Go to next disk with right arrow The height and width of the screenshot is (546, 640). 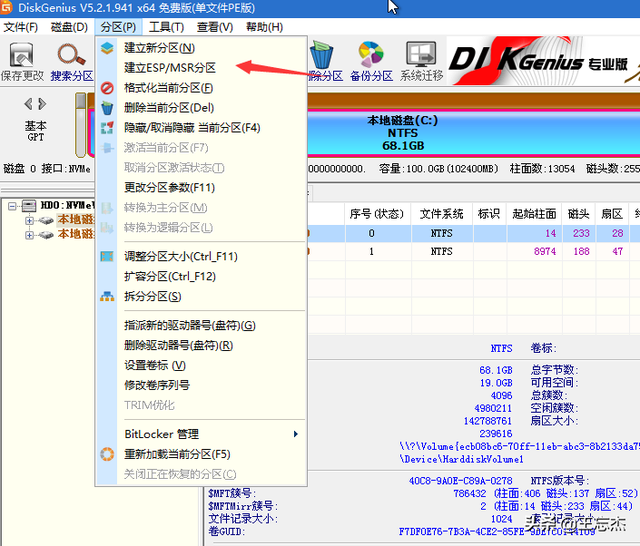point(42,104)
